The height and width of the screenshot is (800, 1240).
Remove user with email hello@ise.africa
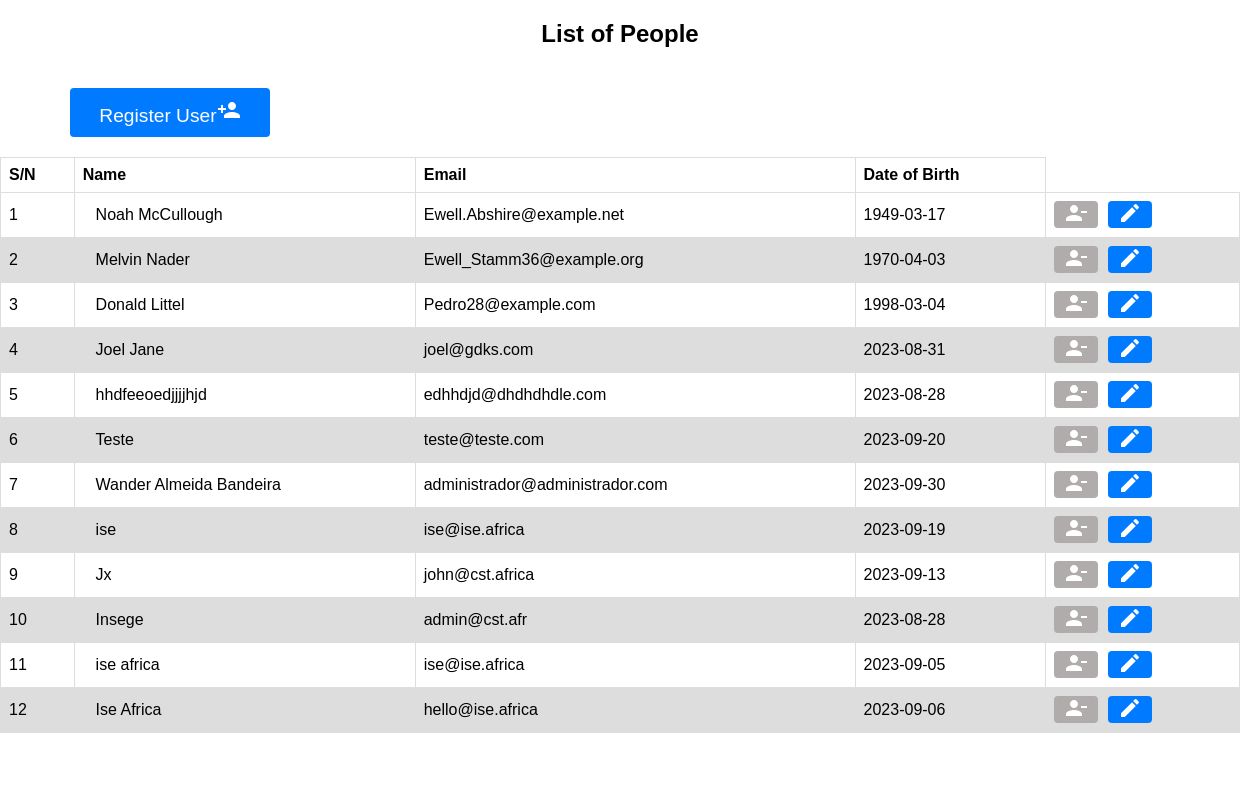pos(1076,710)
